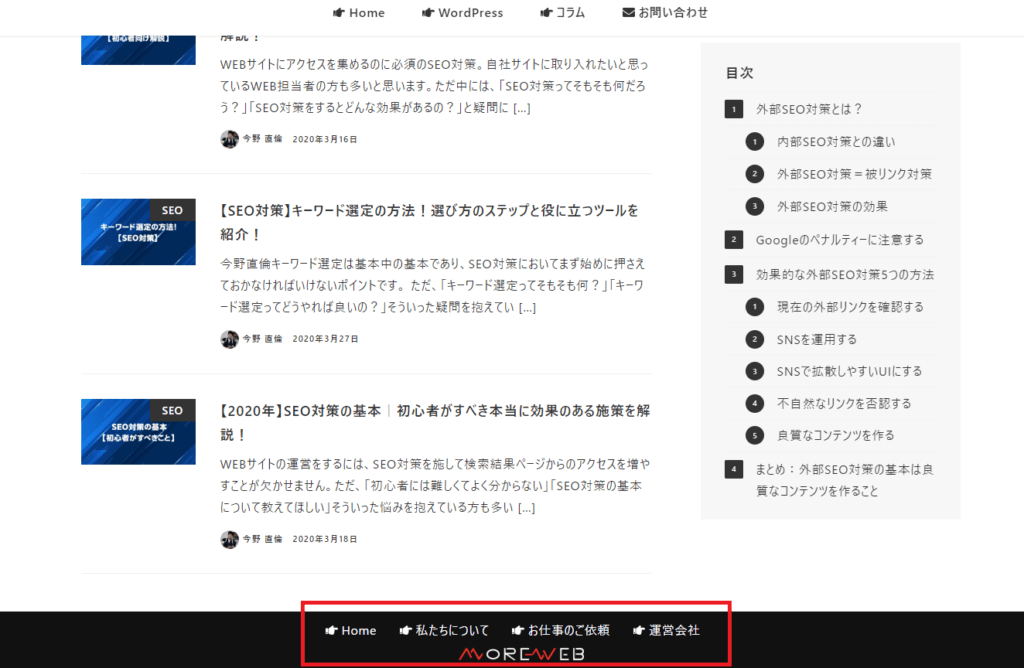Screen dimensions: 1024x668
Task: Click partially visible top article thumbnail
Action: 138,50
